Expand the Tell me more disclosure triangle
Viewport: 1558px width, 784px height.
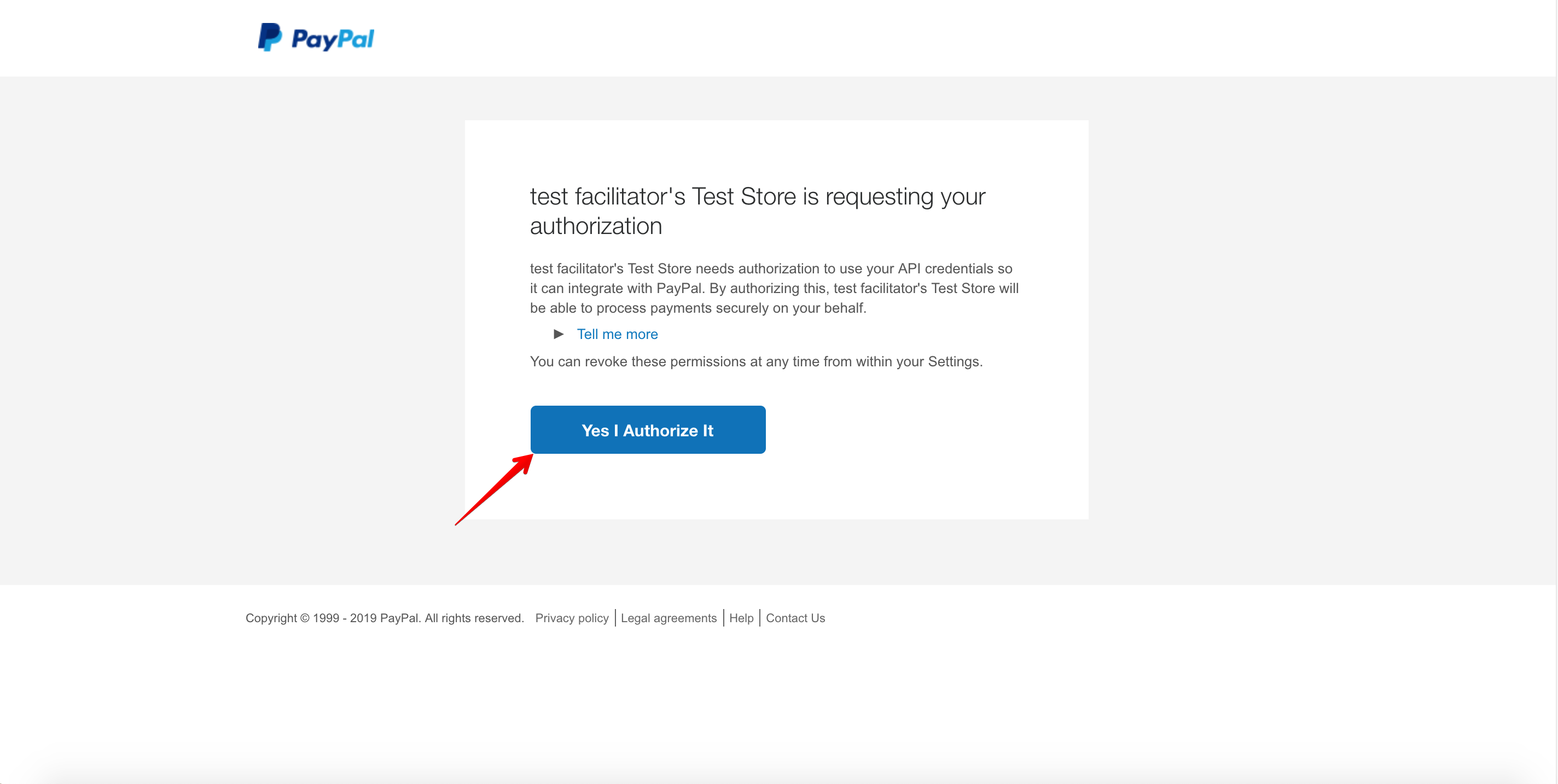click(x=558, y=334)
